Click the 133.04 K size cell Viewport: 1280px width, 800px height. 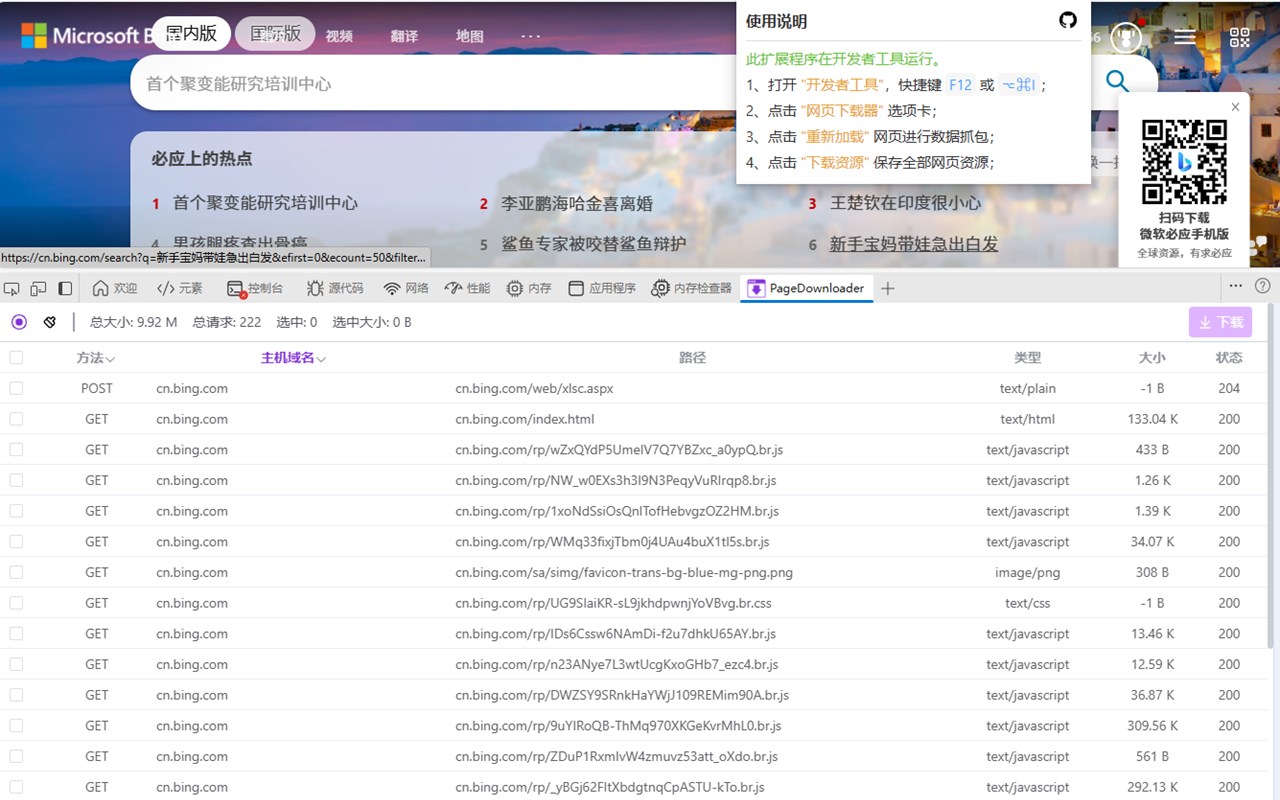(1152, 419)
